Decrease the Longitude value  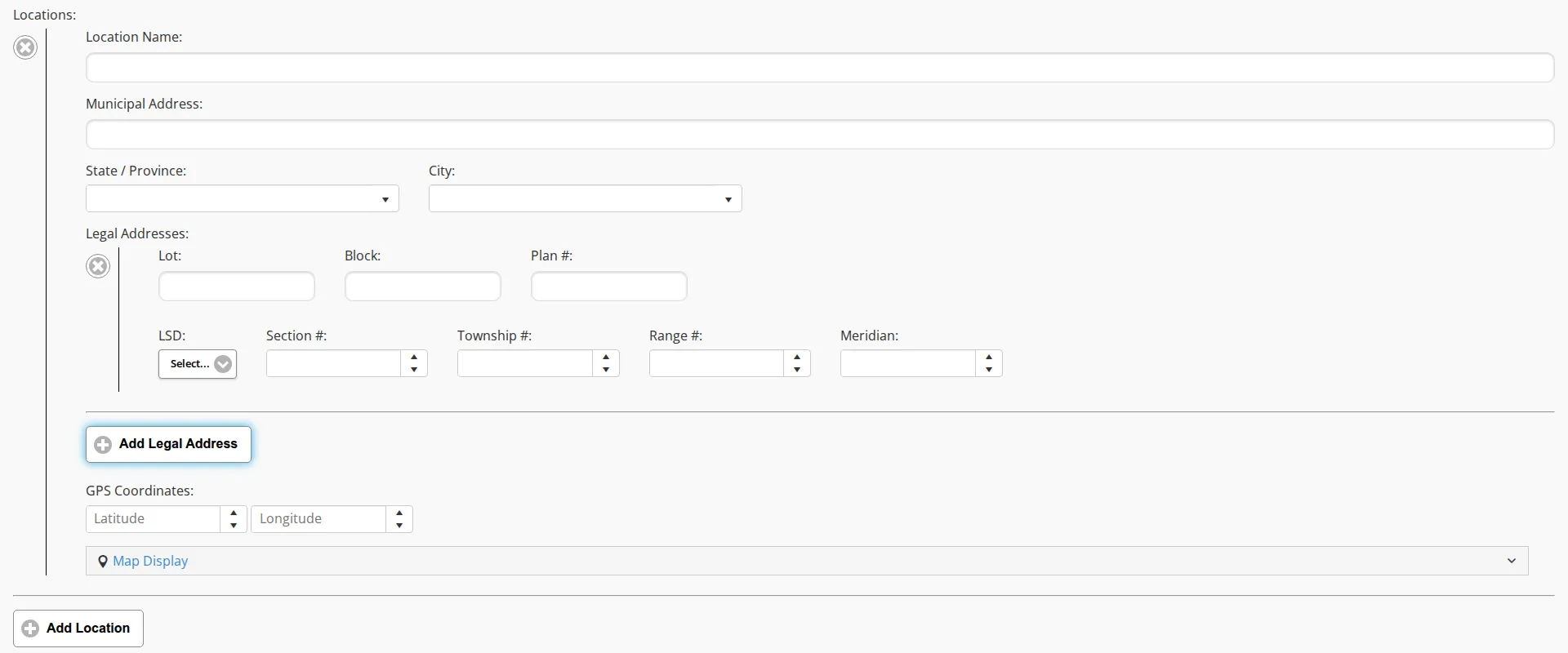click(x=399, y=526)
